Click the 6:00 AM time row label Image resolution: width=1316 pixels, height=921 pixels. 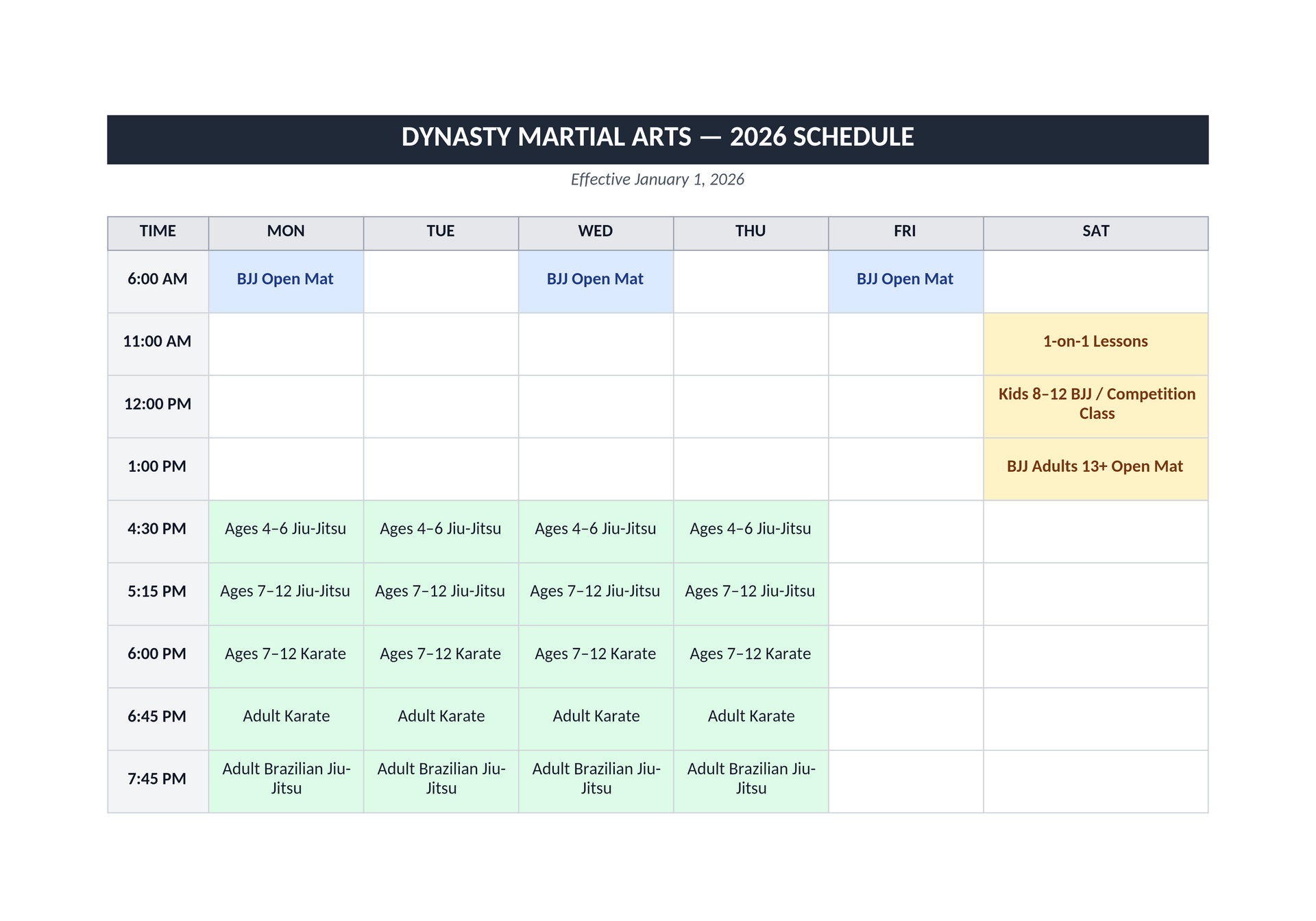158,282
